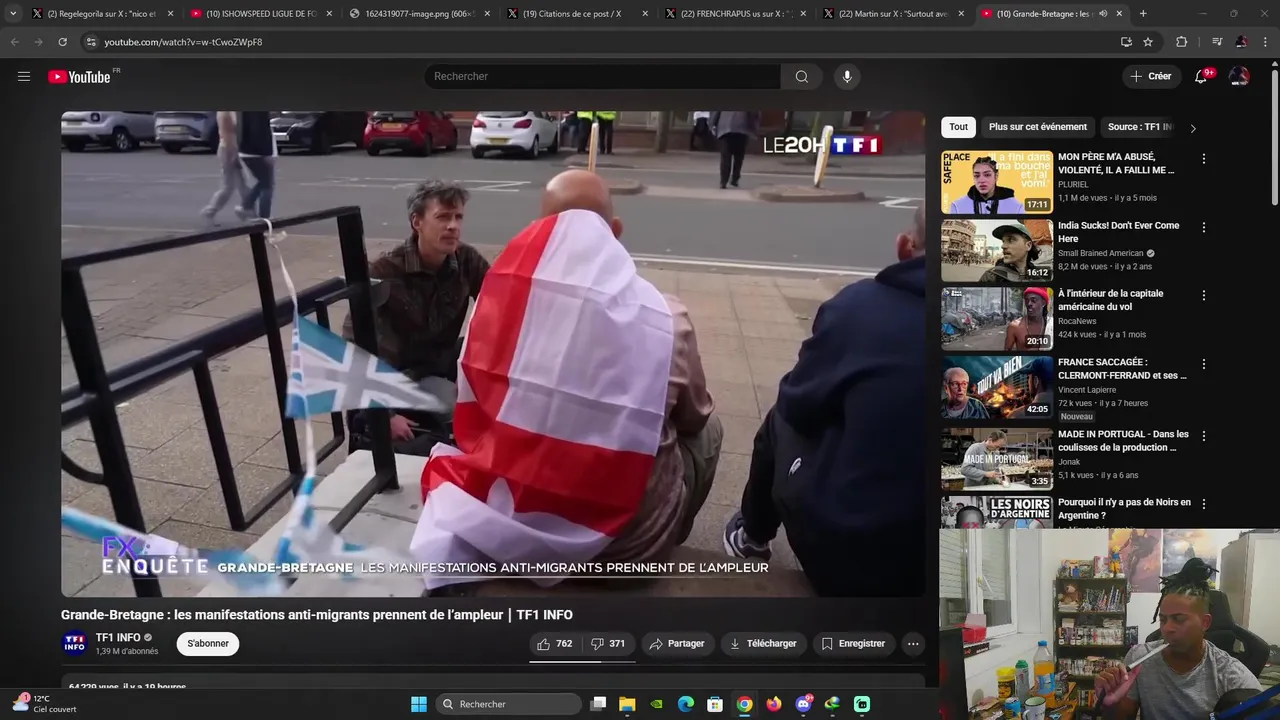Open TF1 INFO channel name link
This screenshot has height=720, width=1280.
(x=118, y=638)
